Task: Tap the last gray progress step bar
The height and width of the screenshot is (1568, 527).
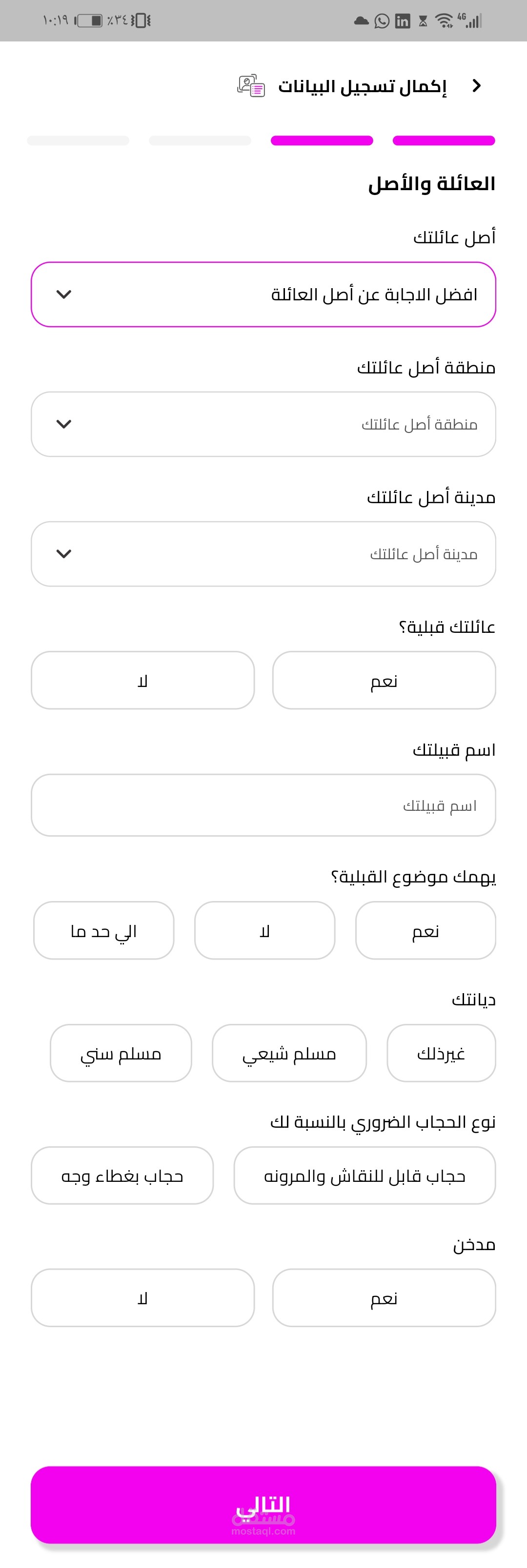Action: (78, 140)
